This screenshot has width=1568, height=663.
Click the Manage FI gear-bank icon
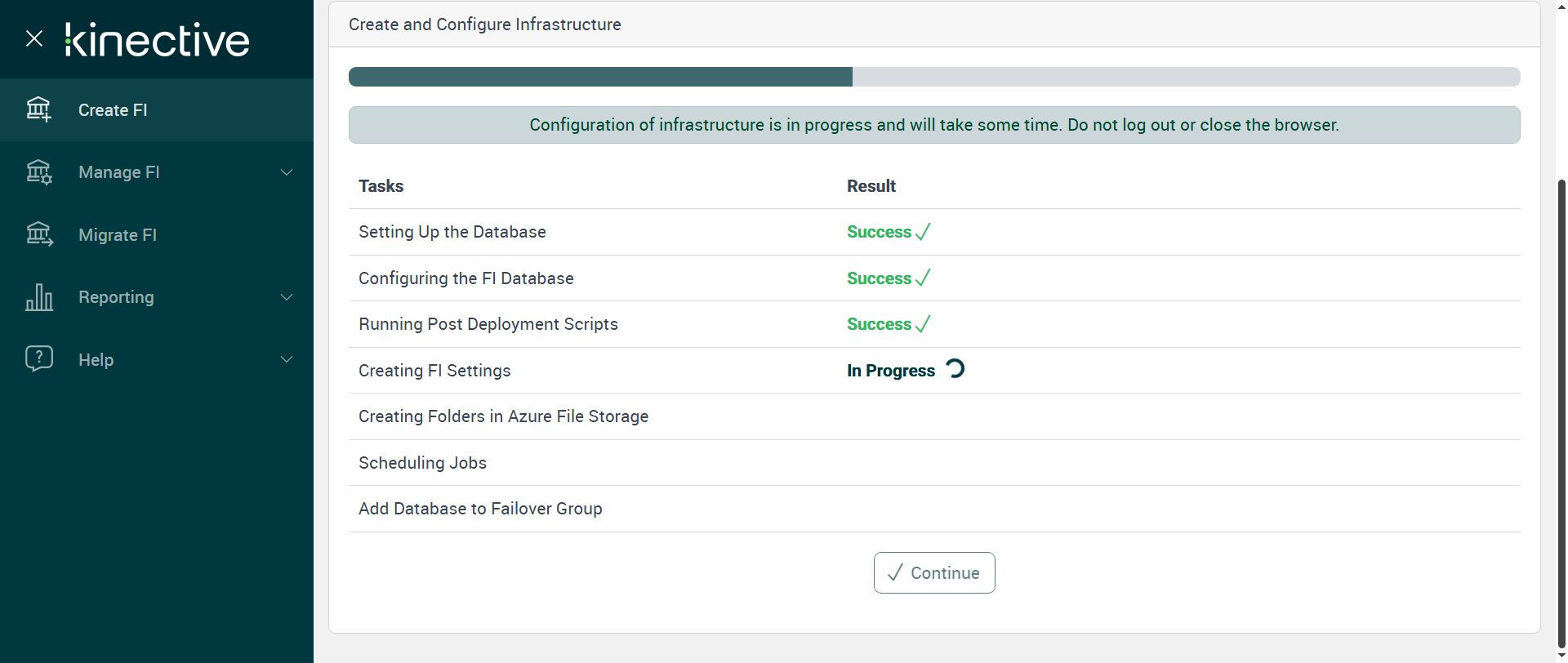(x=38, y=172)
